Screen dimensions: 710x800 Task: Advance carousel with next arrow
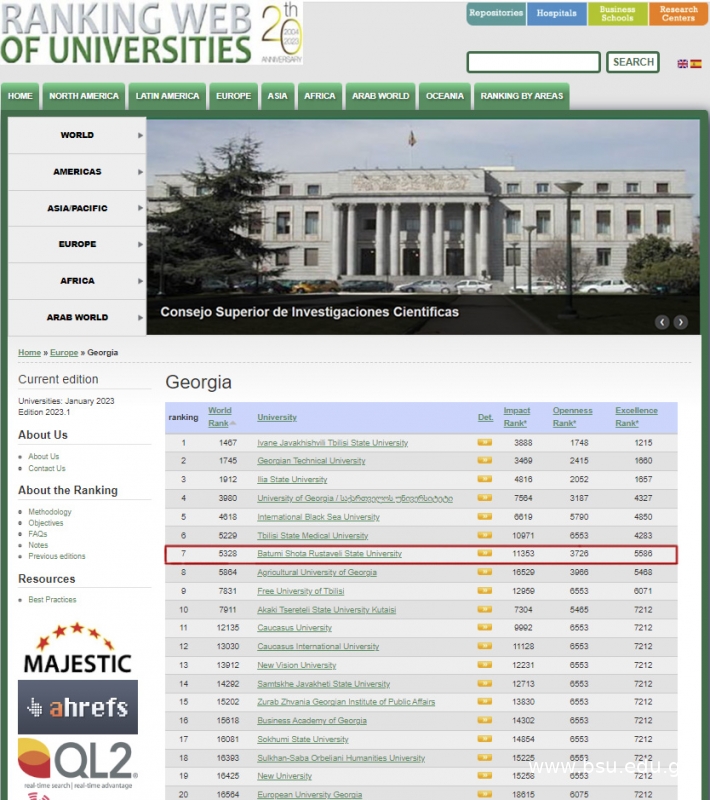tap(681, 322)
